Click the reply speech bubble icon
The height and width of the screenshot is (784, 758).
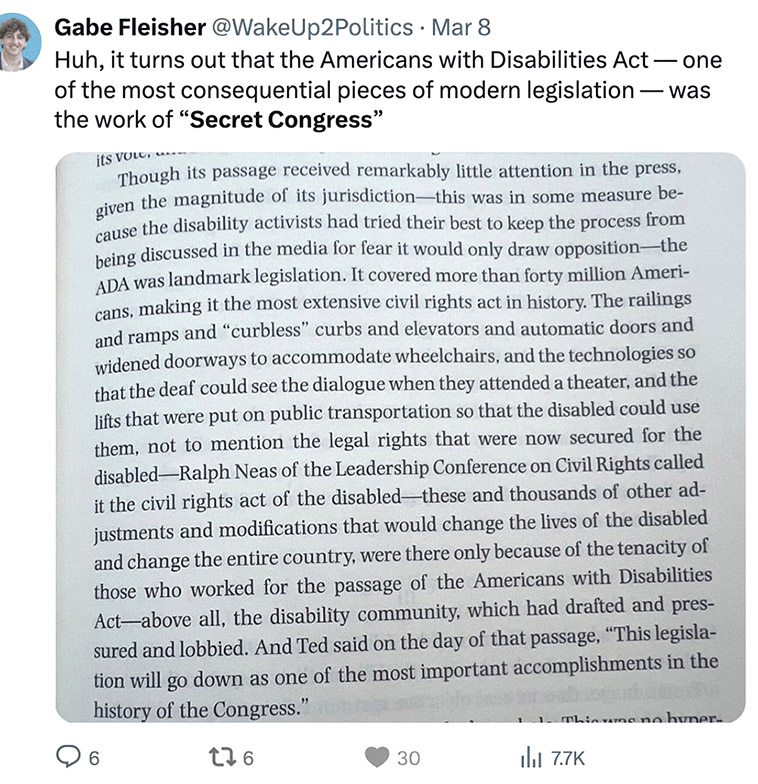(67, 757)
